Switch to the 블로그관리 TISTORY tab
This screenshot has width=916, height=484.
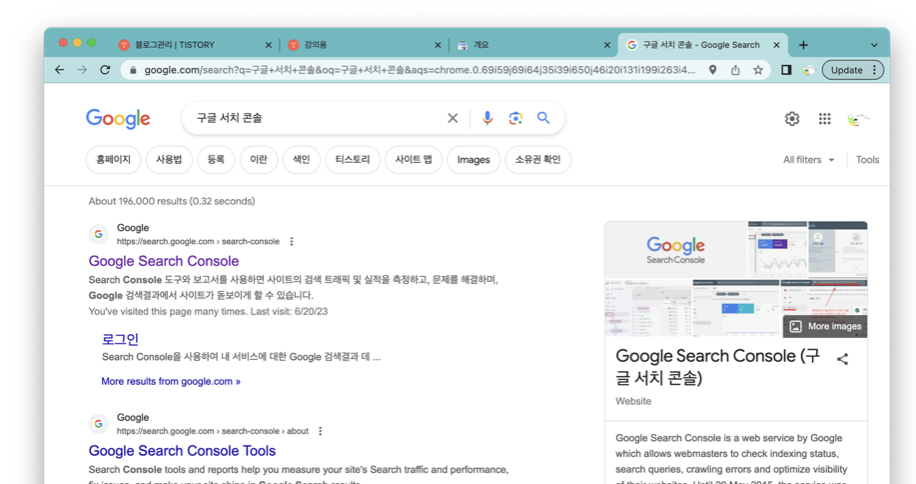pos(195,45)
